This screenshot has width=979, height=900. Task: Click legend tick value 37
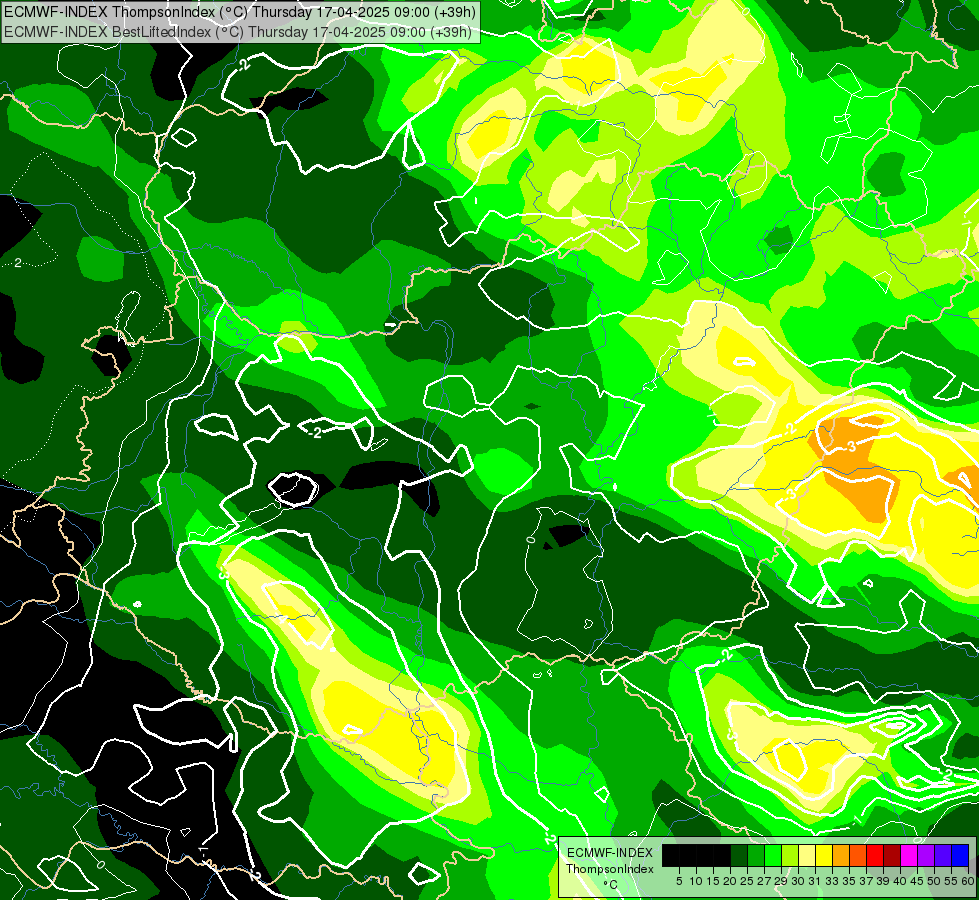[867, 881]
